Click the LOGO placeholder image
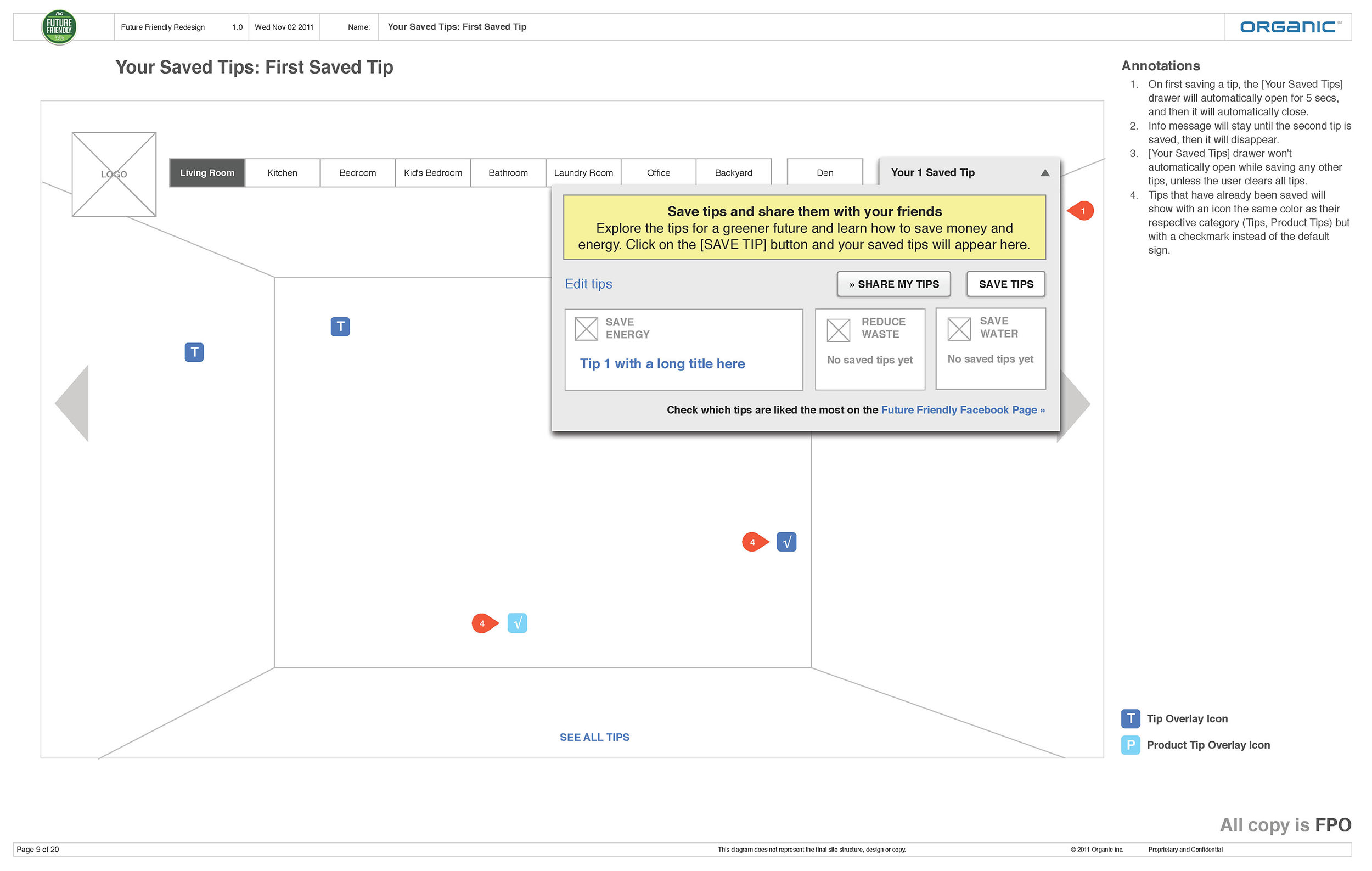Screen dimensions: 1372x871 click(114, 175)
